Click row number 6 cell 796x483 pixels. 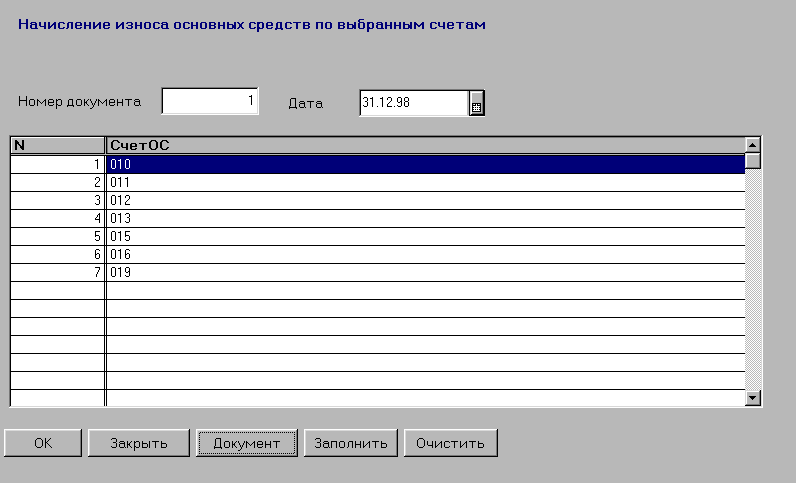(x=57, y=254)
